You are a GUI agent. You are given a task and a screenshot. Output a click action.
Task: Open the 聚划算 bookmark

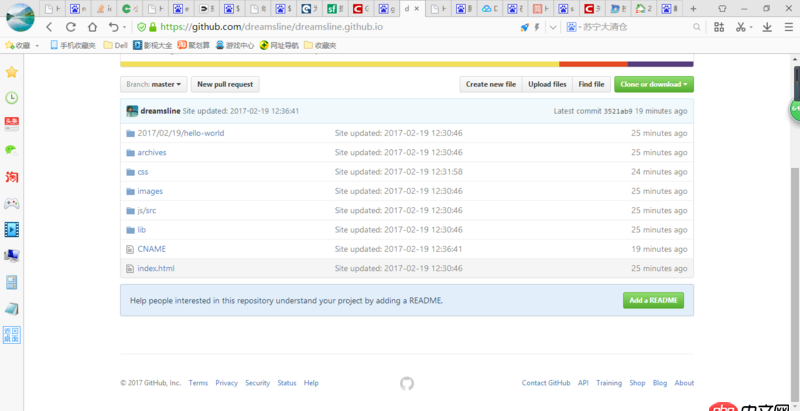[x=194, y=46]
